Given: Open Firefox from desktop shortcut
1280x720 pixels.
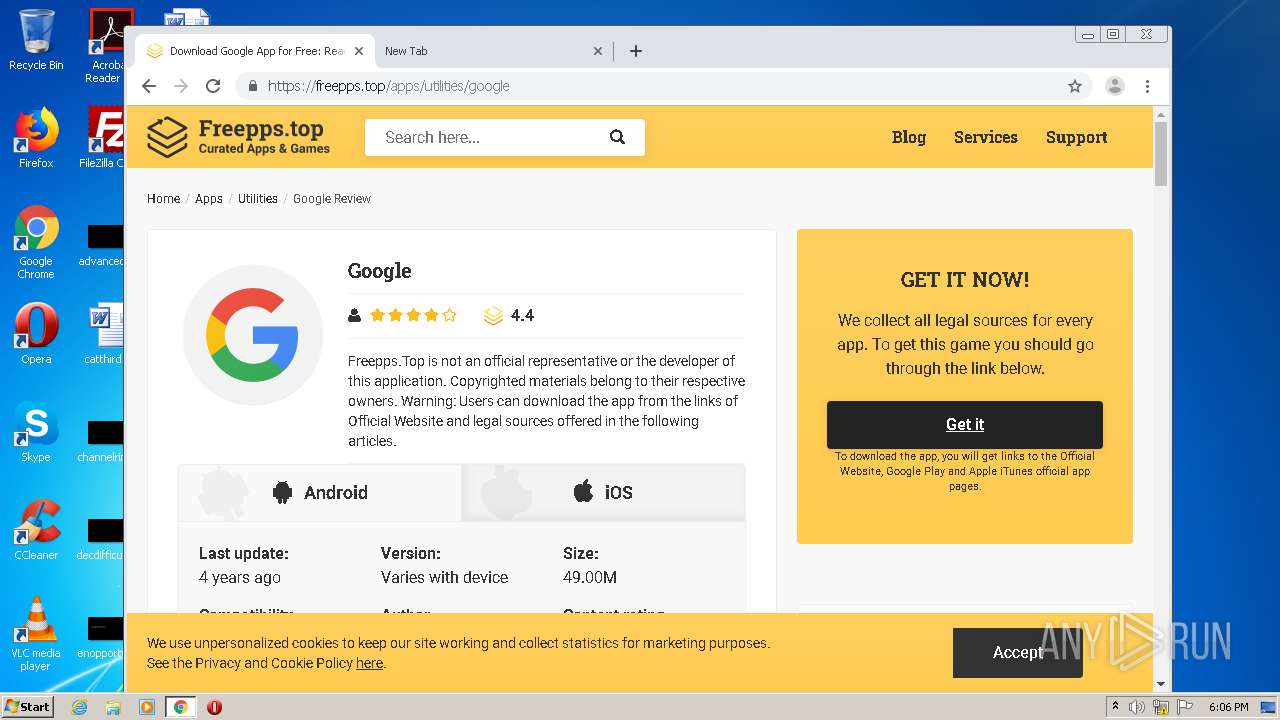Looking at the screenshot, I should (x=36, y=138).
